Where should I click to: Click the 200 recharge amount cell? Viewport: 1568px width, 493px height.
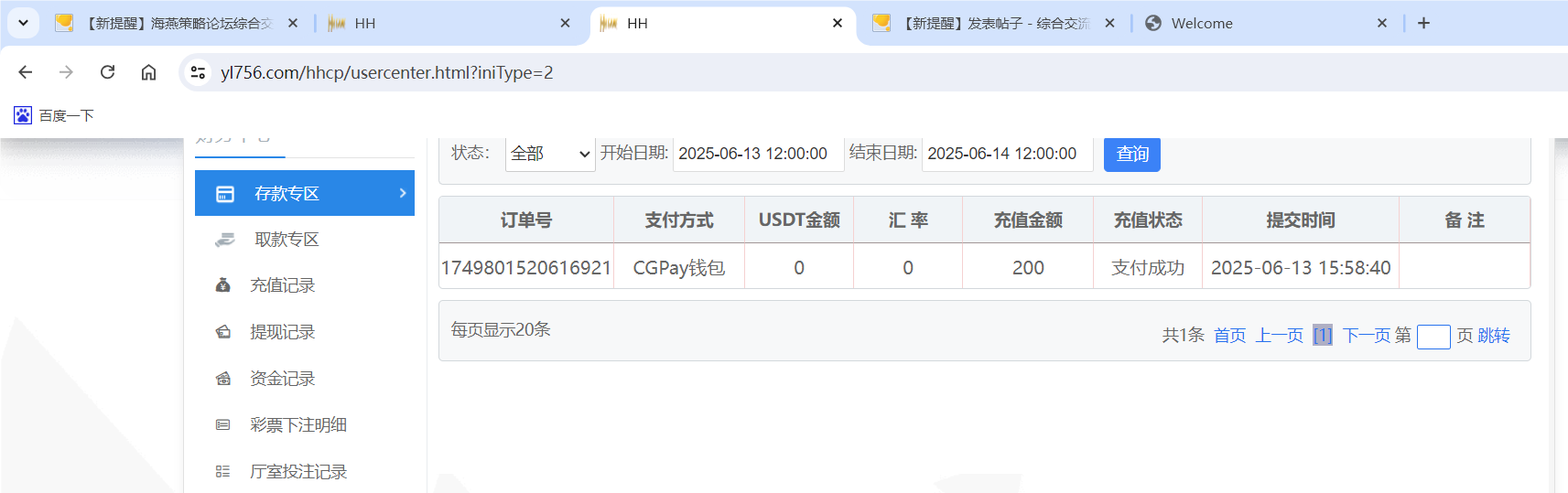pyautogui.click(x=1028, y=267)
